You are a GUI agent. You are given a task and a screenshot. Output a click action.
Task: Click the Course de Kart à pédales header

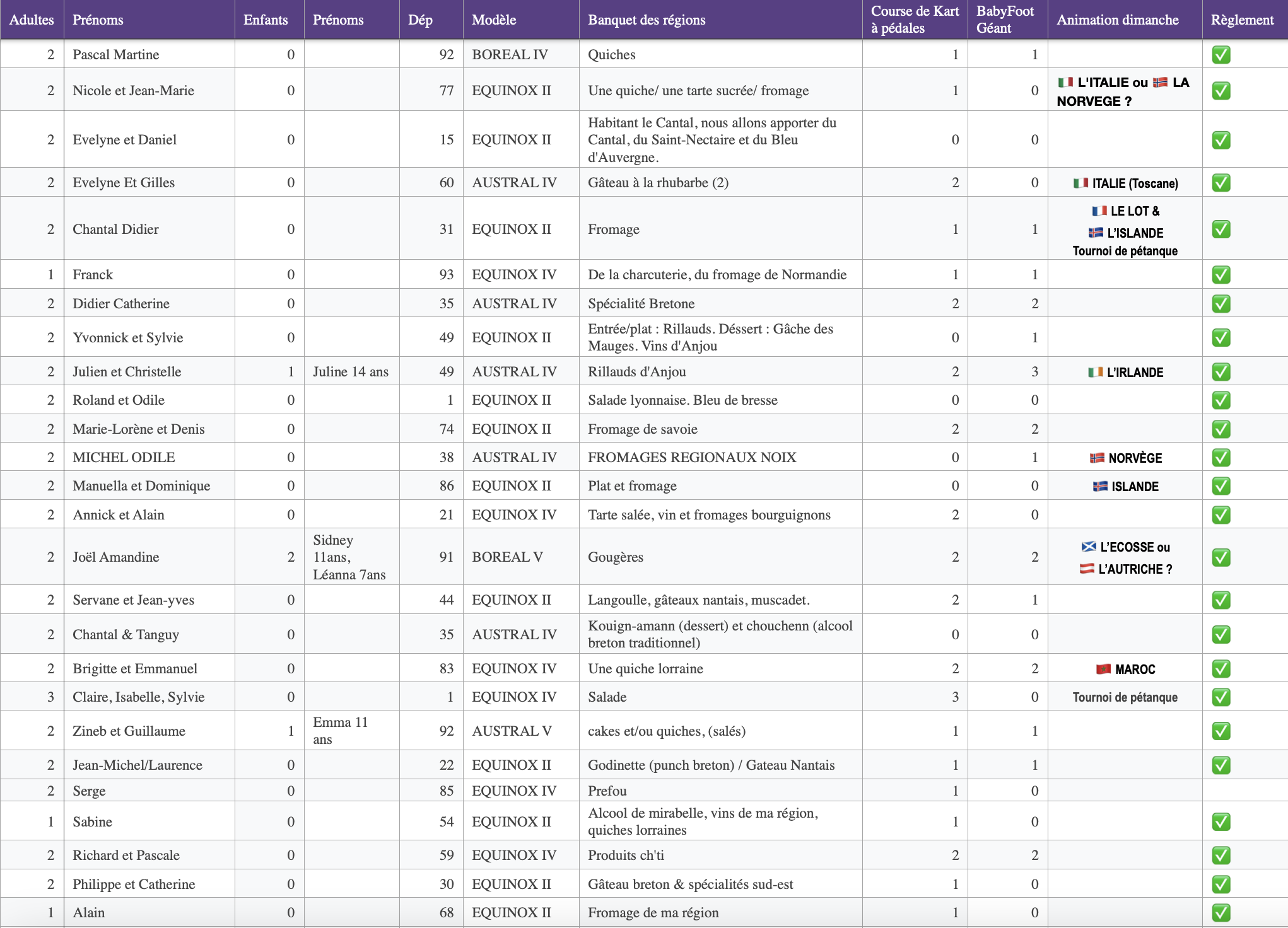pos(915,20)
